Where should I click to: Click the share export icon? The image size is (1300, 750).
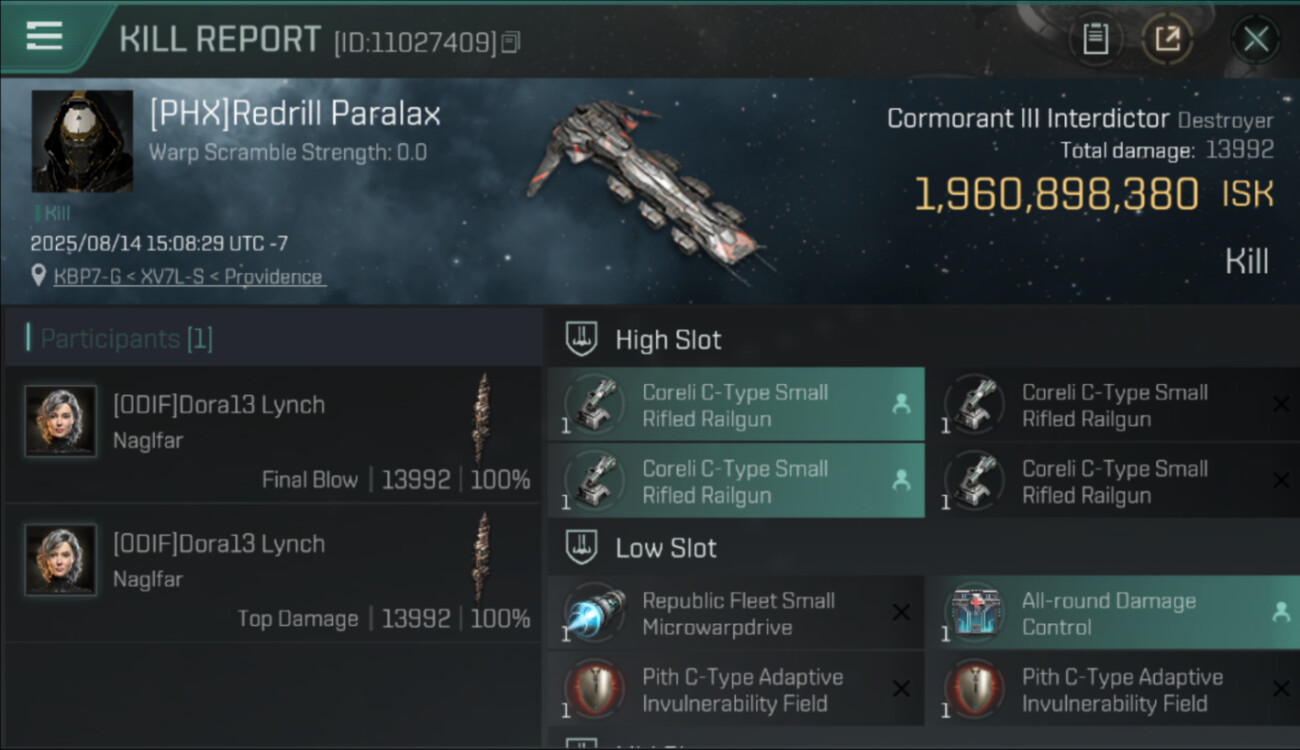pos(1167,40)
